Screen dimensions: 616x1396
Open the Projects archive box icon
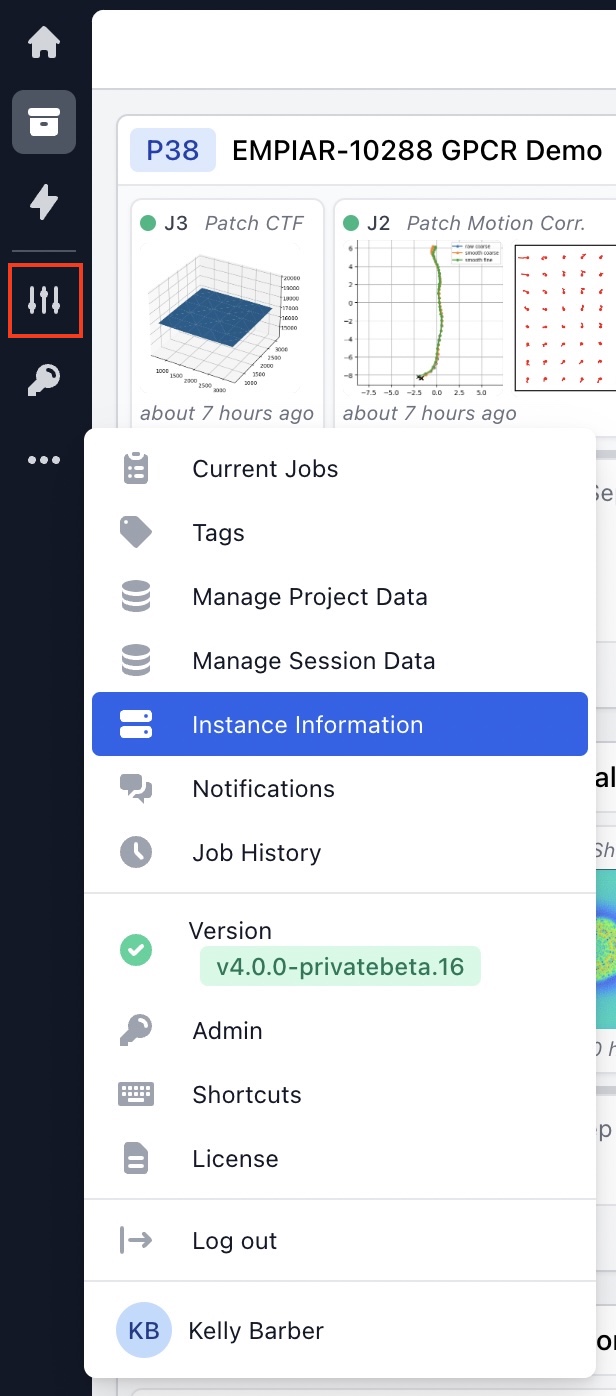coord(44,122)
